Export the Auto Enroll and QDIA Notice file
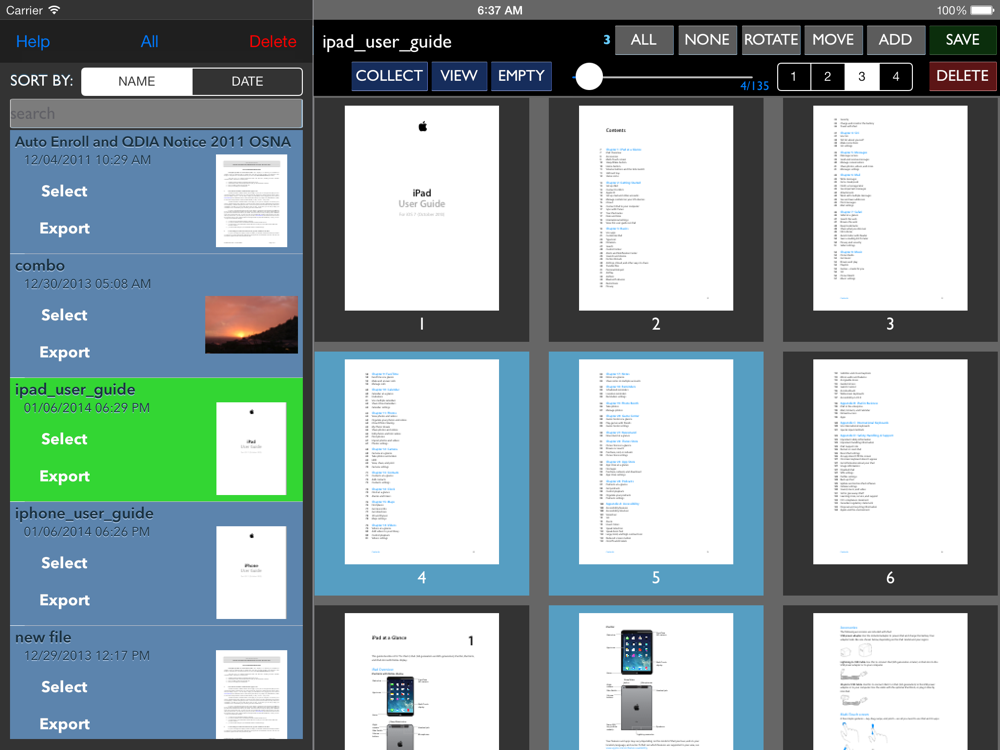 (64, 228)
